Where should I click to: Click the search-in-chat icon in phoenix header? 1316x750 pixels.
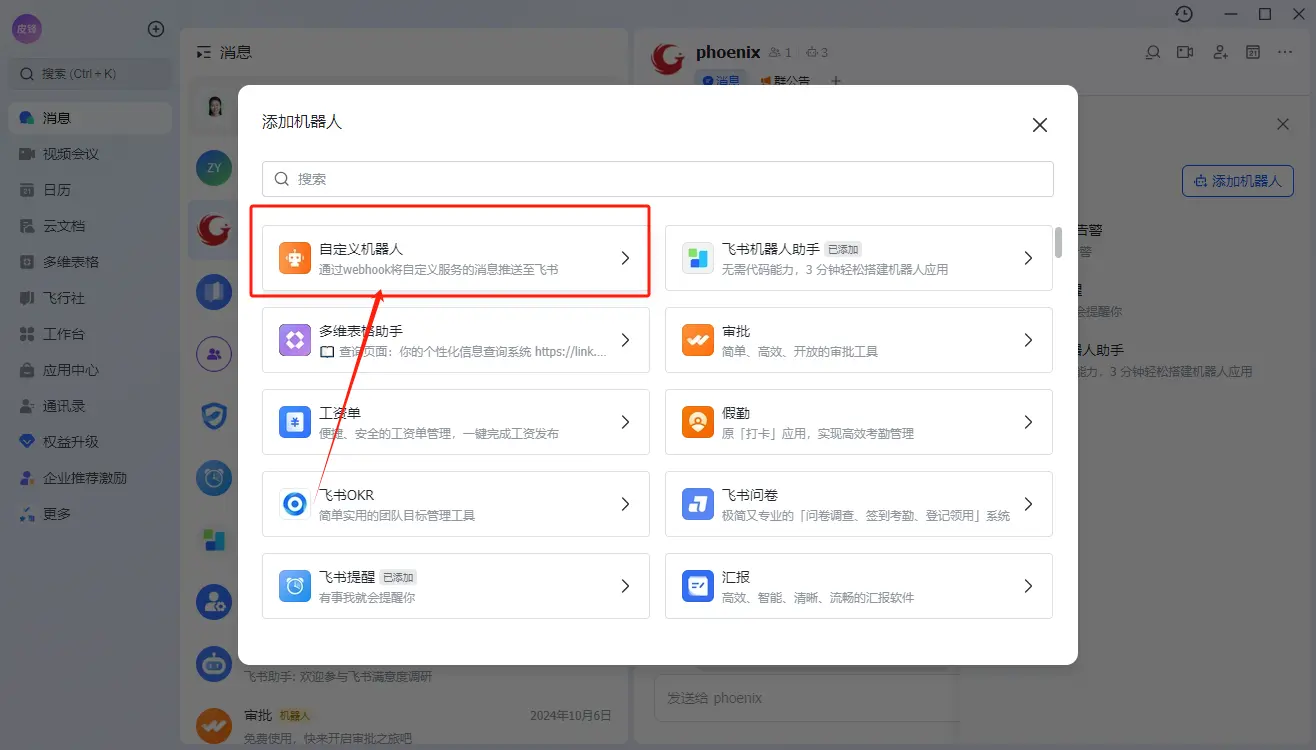pyautogui.click(x=1153, y=52)
